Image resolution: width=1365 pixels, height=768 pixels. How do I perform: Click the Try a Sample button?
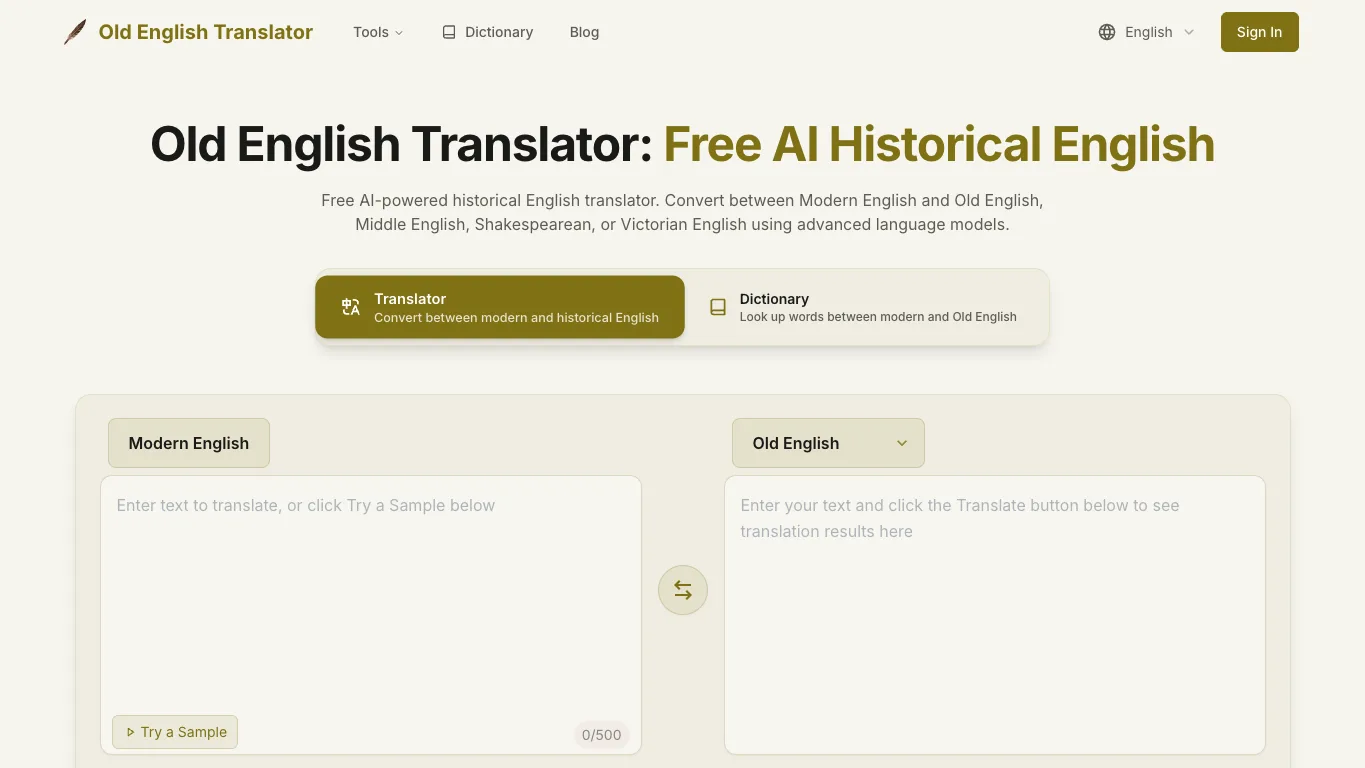[175, 732]
